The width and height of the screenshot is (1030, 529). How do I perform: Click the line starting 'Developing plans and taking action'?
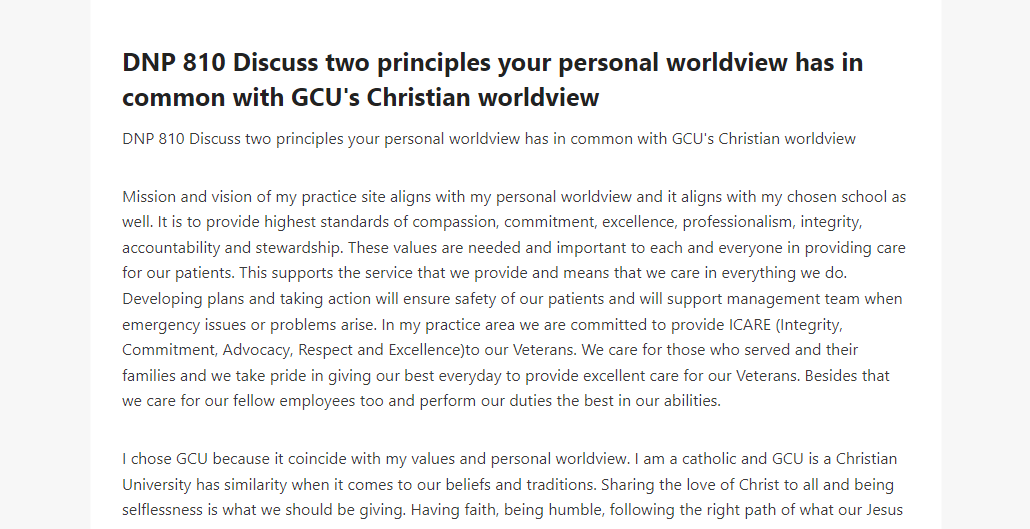512,299
